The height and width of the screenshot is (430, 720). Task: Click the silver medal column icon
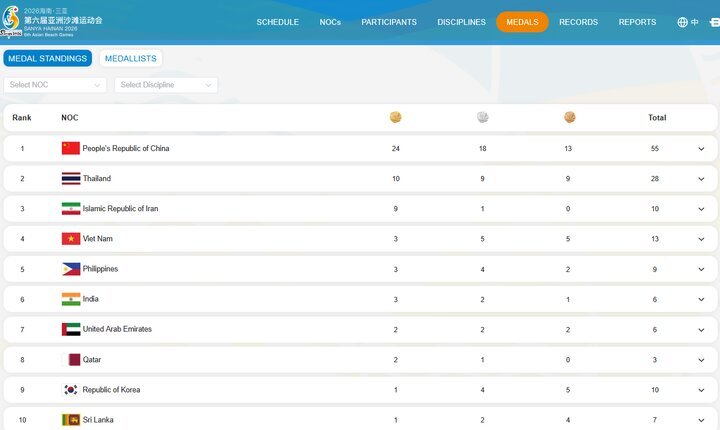[482, 118]
